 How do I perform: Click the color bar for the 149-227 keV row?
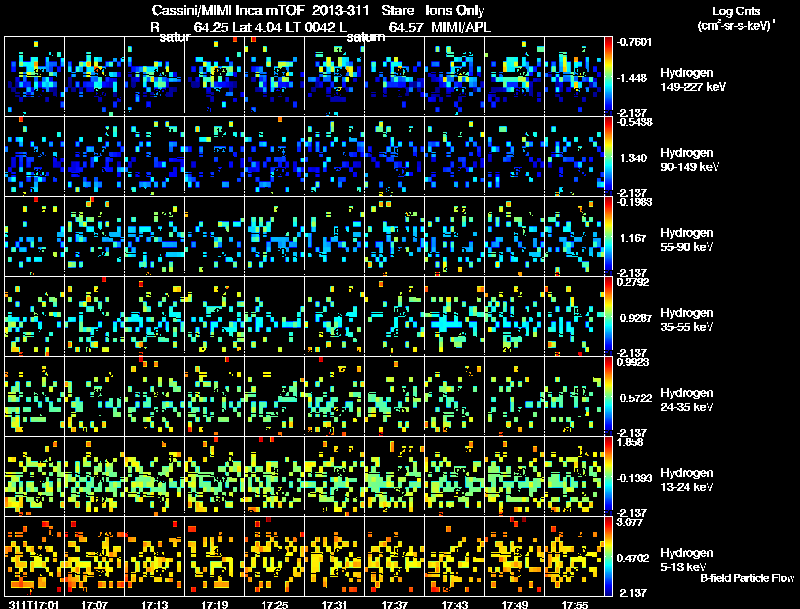pyautogui.click(x=608, y=76)
